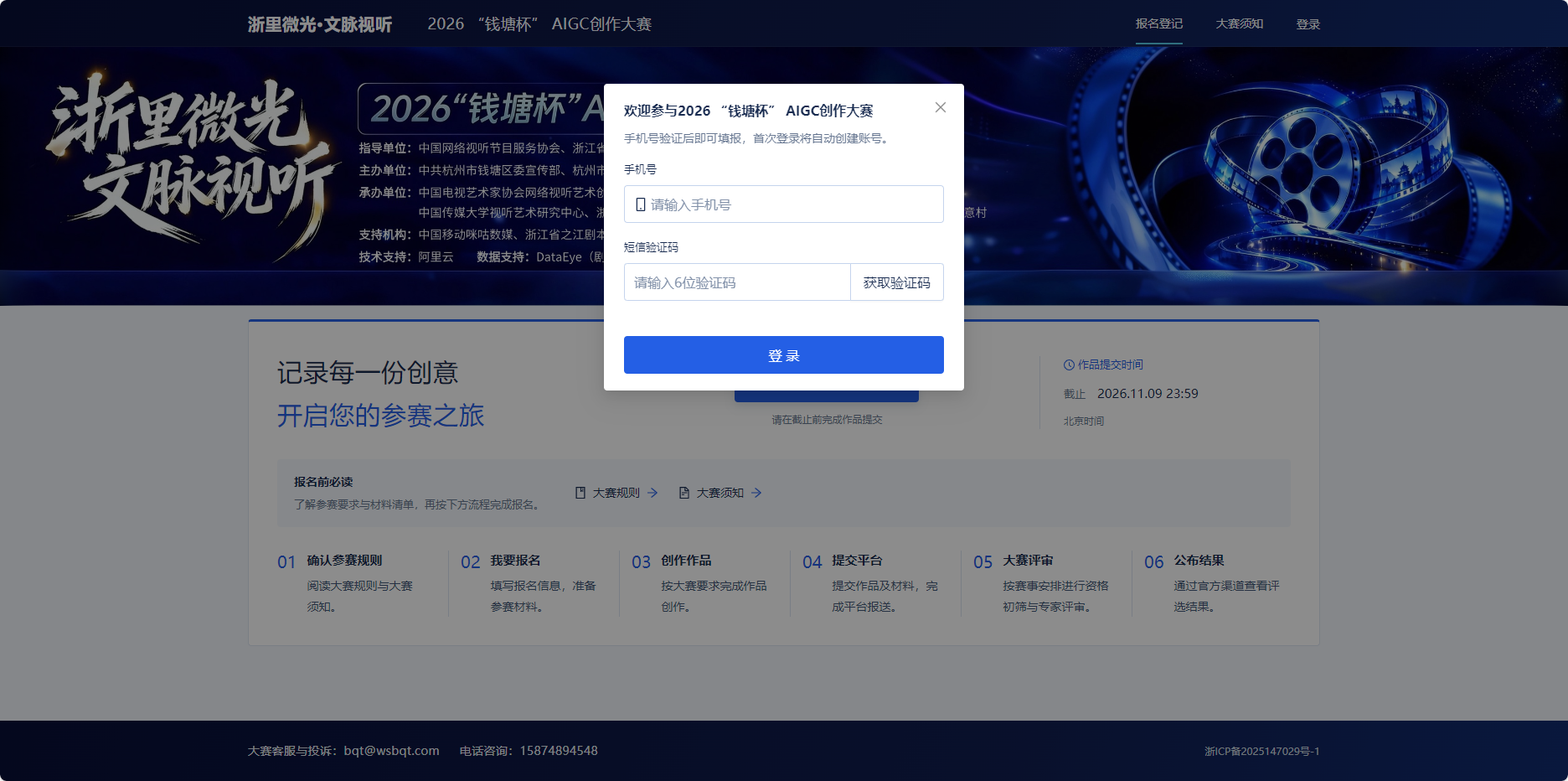Click the phone number 15874894548 in footer
The image size is (1568, 781).
(x=559, y=751)
